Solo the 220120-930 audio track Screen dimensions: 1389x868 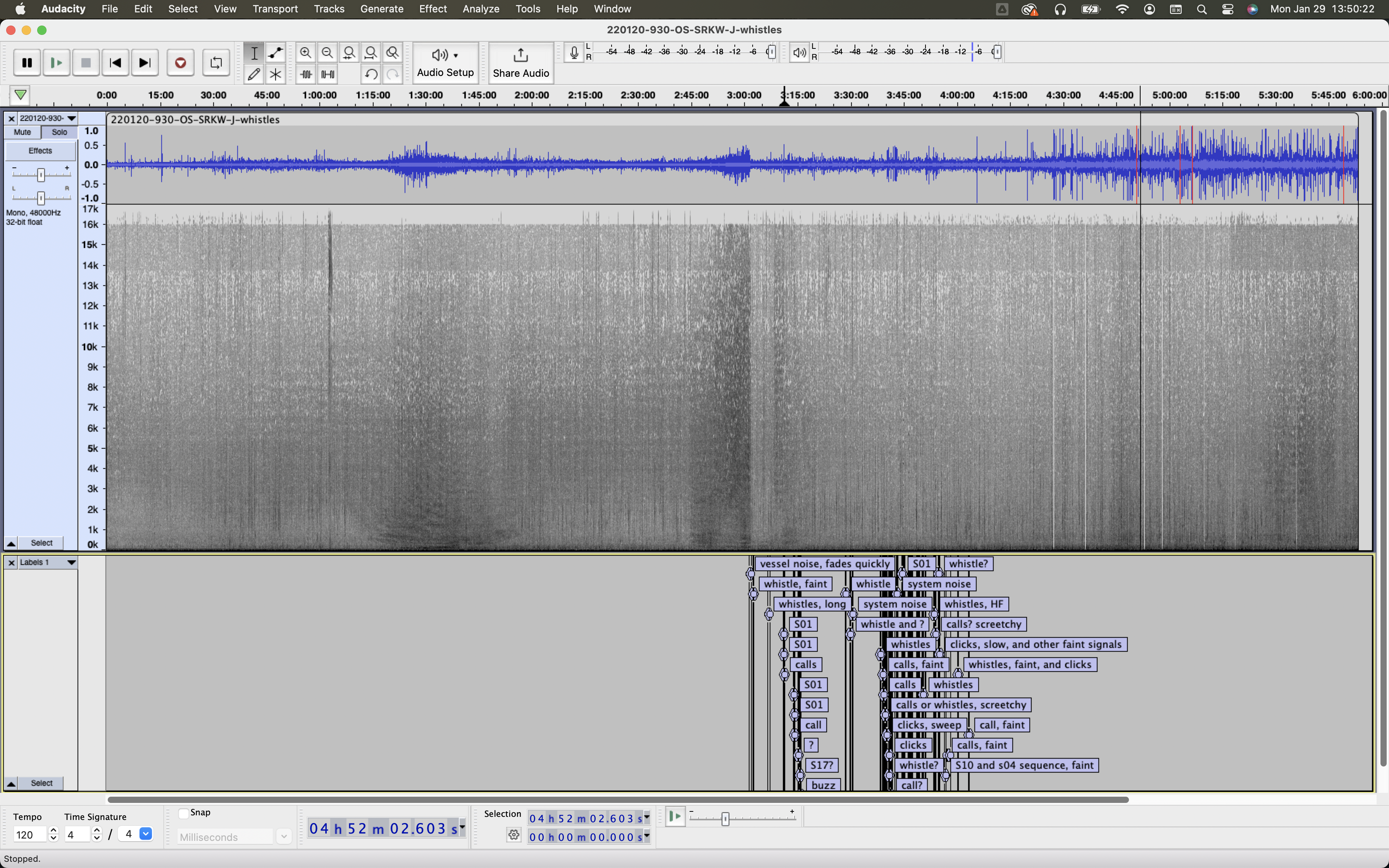pyautogui.click(x=59, y=132)
